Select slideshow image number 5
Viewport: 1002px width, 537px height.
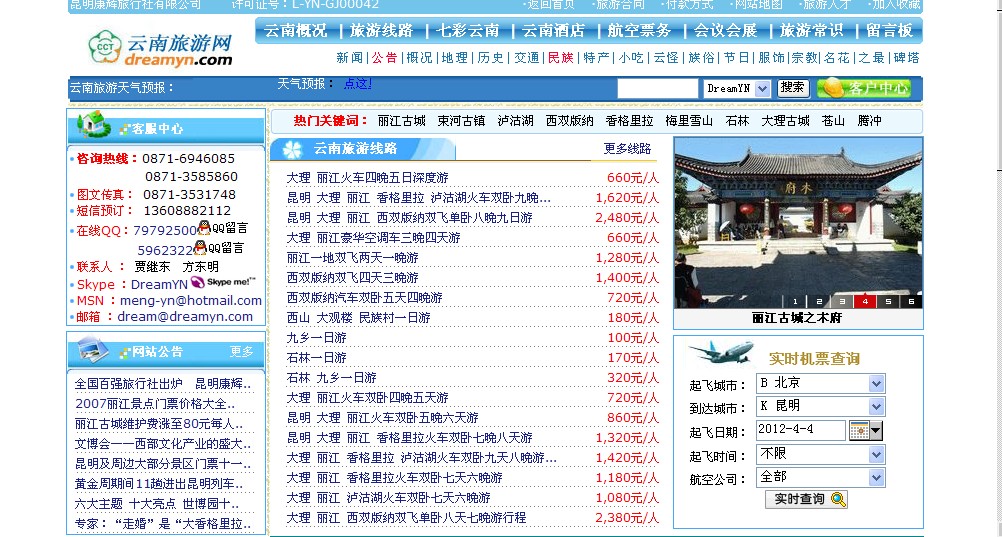point(888,301)
